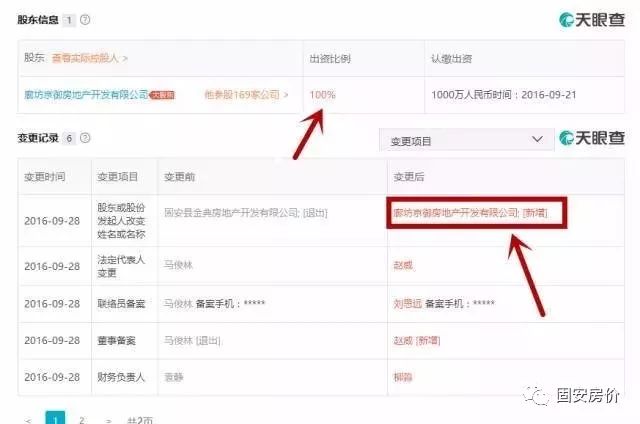Open 赵威 in the 法定代表人变更 row
Viewport: 640px width, 424px height.
pos(403,265)
